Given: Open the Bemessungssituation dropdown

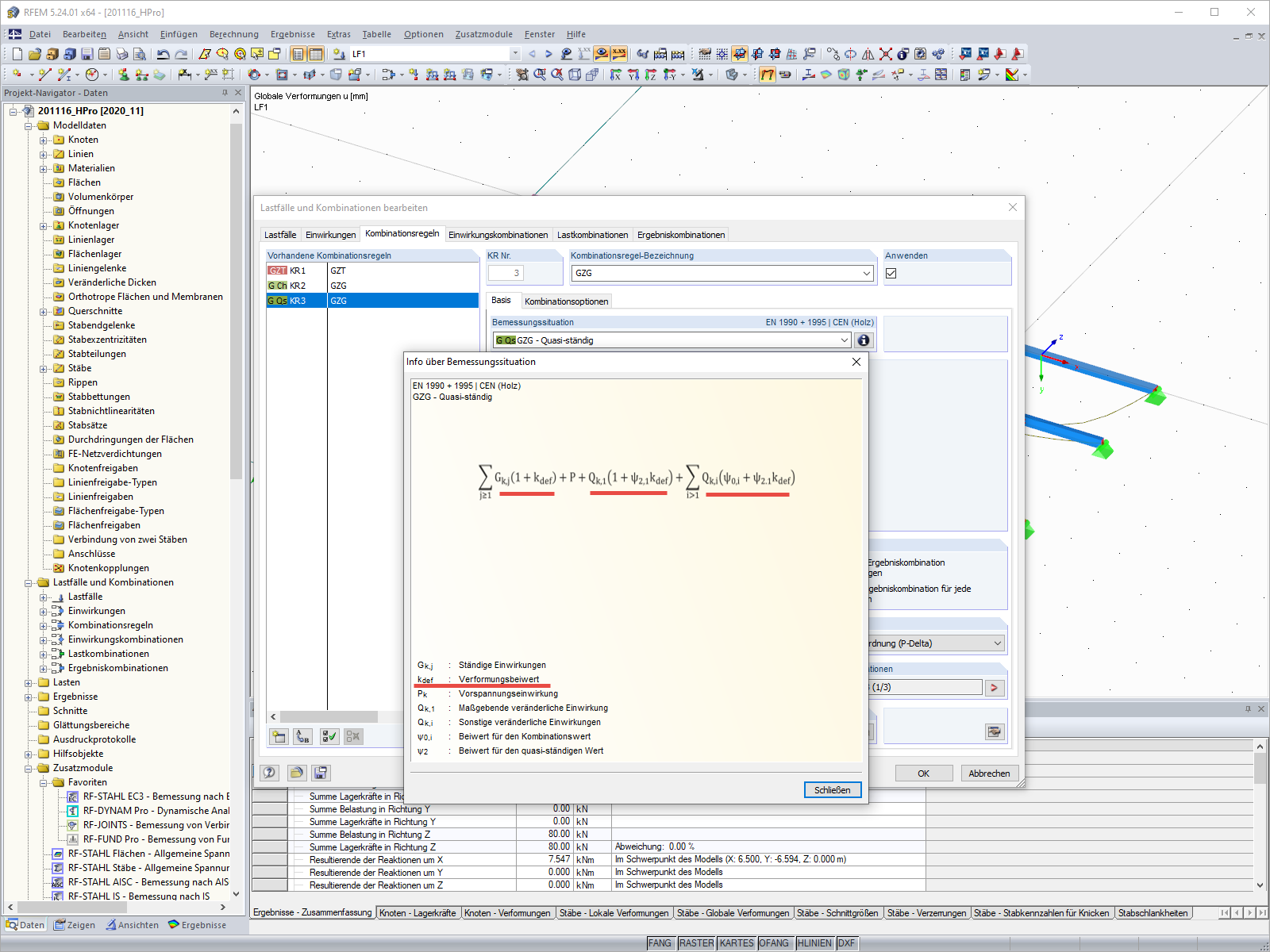Looking at the screenshot, I should coord(845,340).
